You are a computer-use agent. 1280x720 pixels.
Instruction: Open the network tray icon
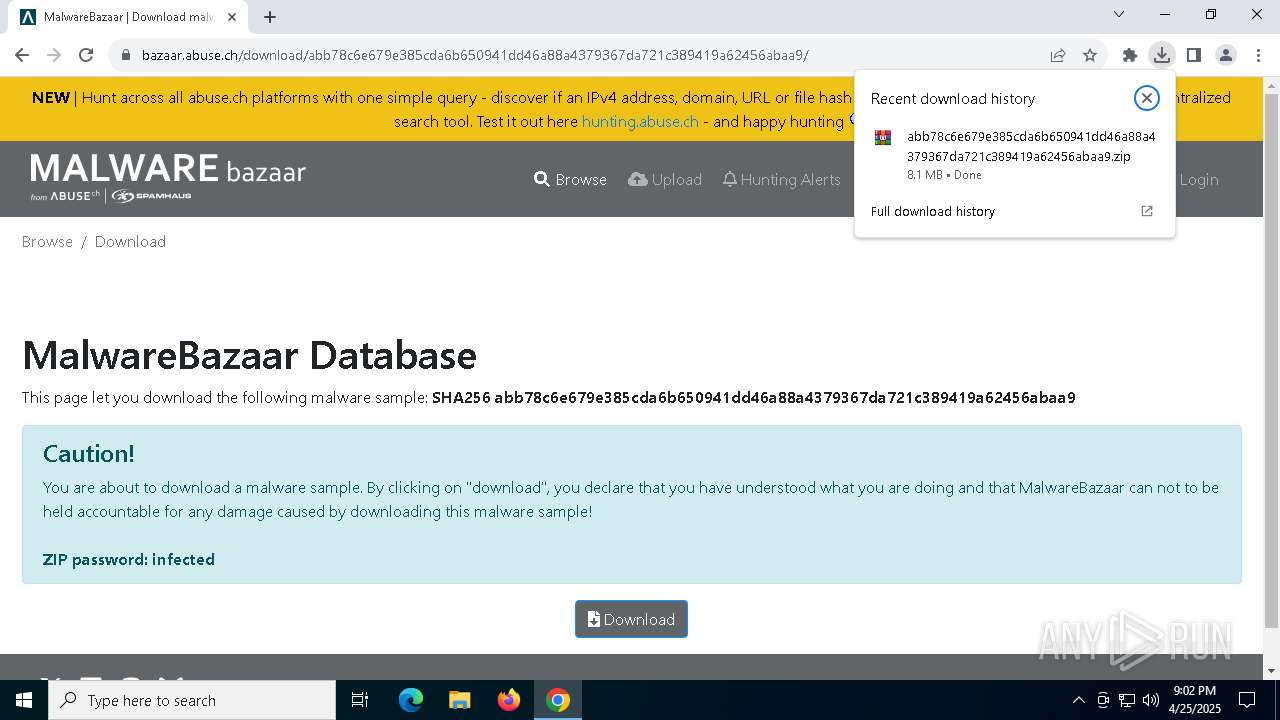[x=1127, y=700]
